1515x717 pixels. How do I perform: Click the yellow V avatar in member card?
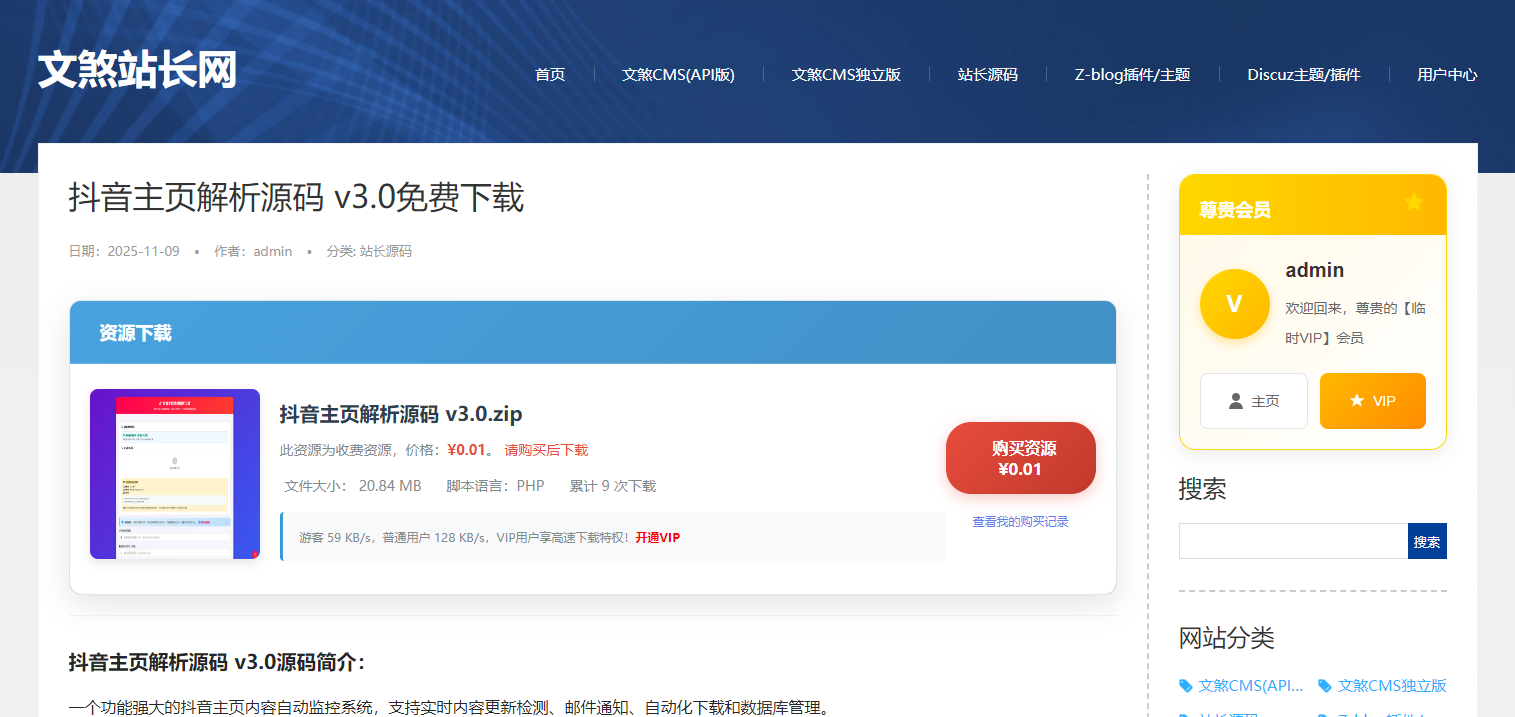click(x=1234, y=304)
